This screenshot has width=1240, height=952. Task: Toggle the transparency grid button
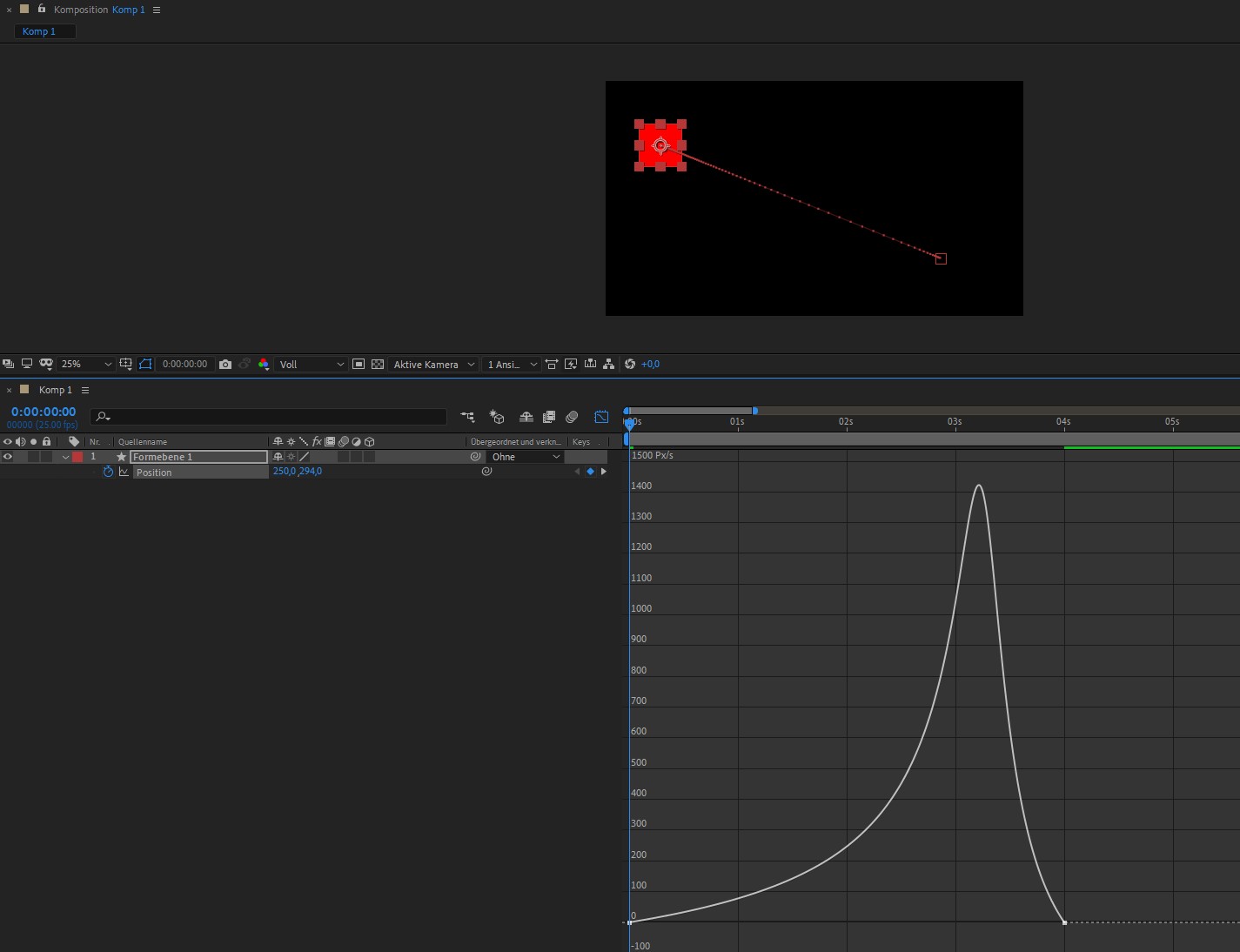tap(378, 364)
